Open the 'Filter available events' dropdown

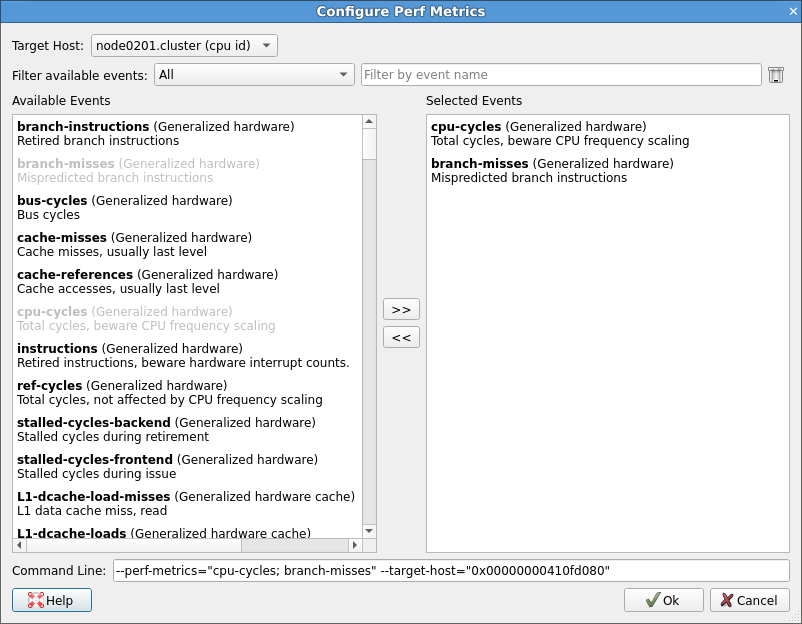click(254, 74)
